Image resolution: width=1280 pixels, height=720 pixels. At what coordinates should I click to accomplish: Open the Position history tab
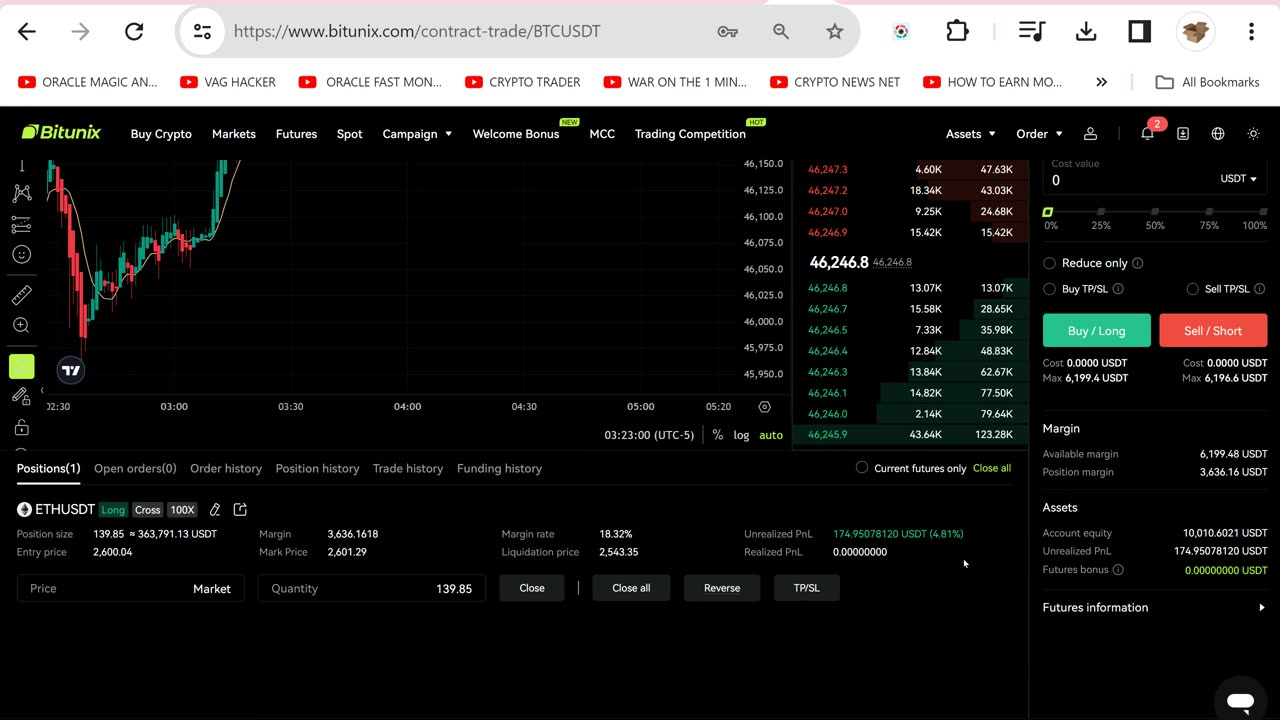coord(317,468)
